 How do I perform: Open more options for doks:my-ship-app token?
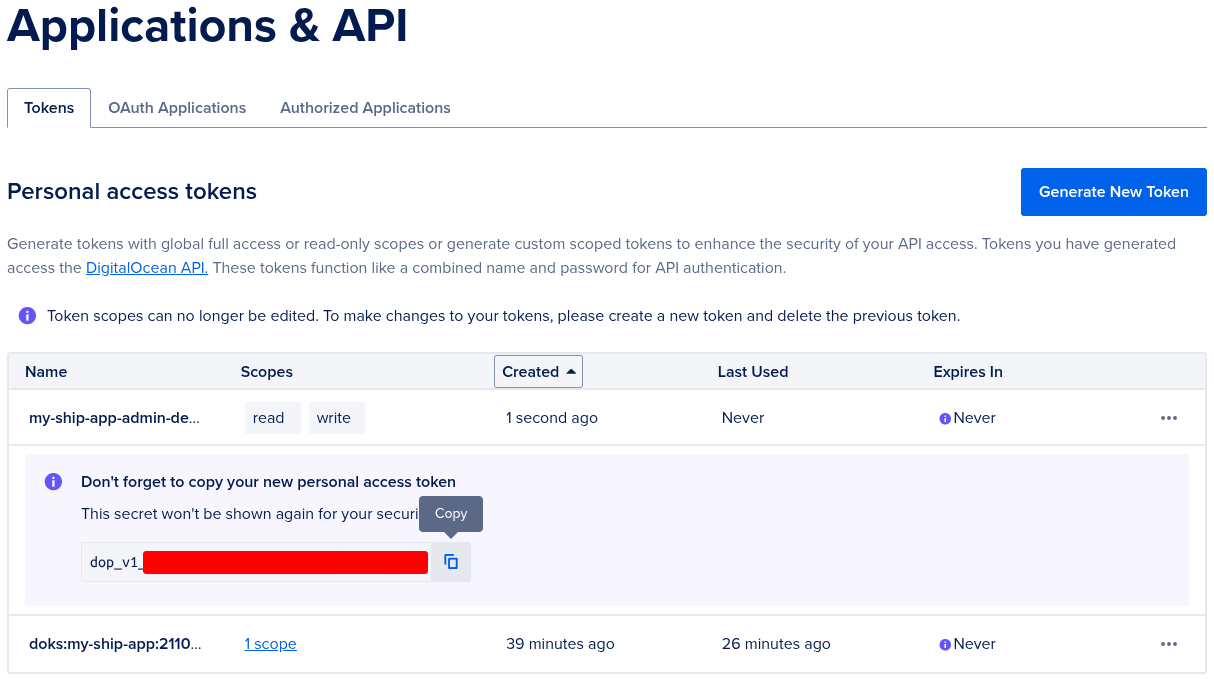[x=1169, y=644]
